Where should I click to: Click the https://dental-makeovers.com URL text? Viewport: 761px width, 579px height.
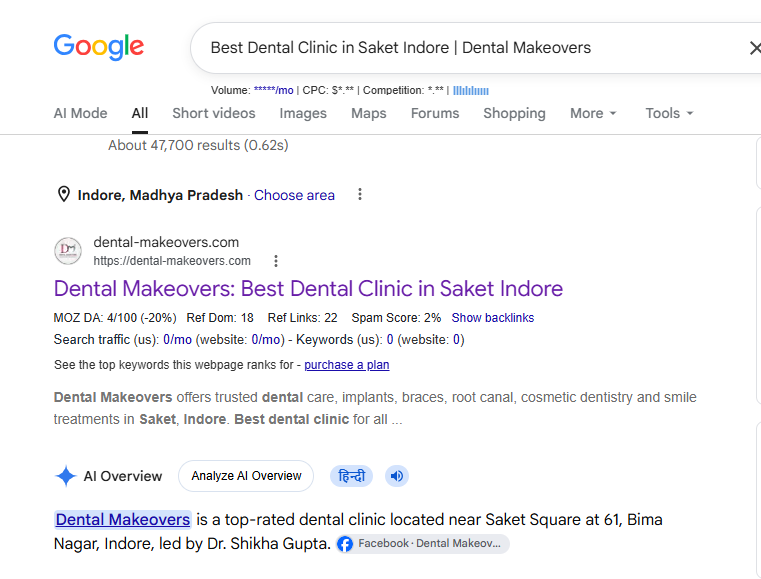(x=172, y=261)
